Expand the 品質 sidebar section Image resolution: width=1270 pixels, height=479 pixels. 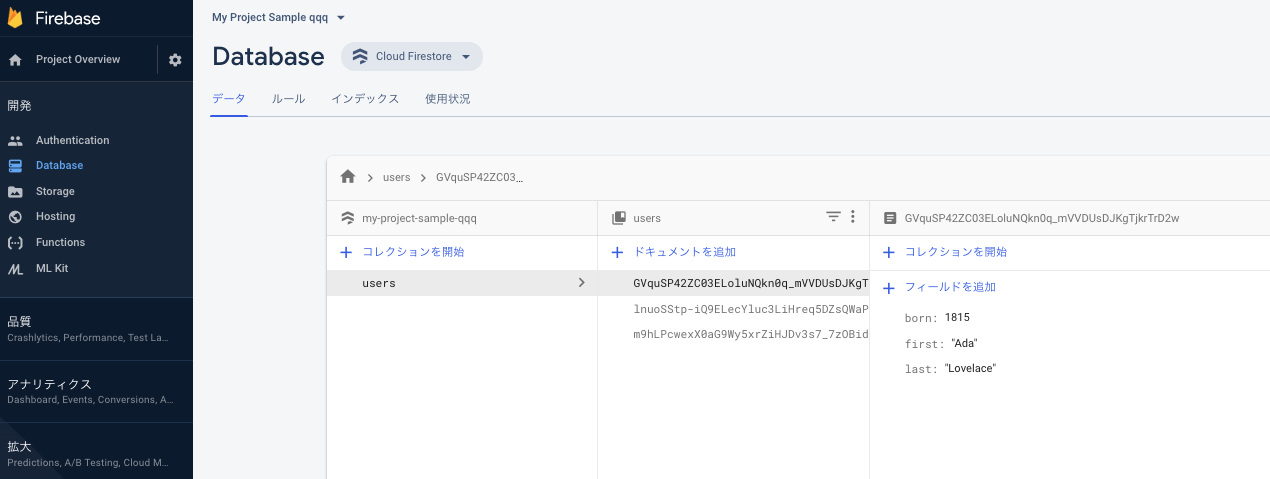(x=96, y=329)
